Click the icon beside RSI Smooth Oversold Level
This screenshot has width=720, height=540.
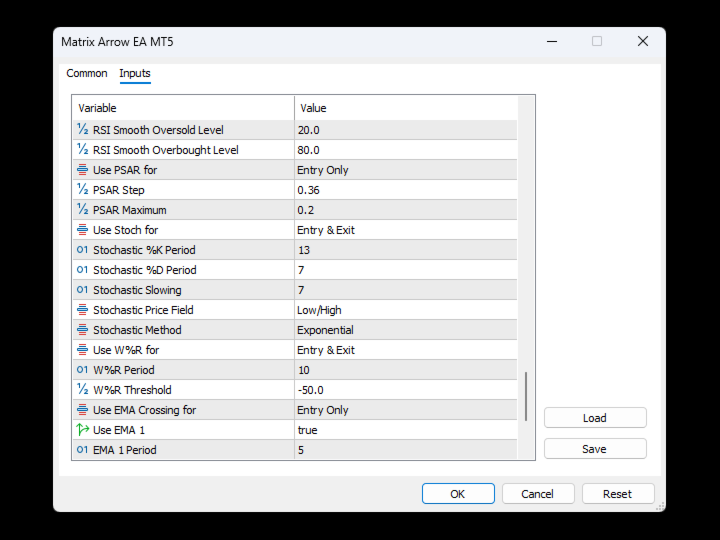pos(82,129)
